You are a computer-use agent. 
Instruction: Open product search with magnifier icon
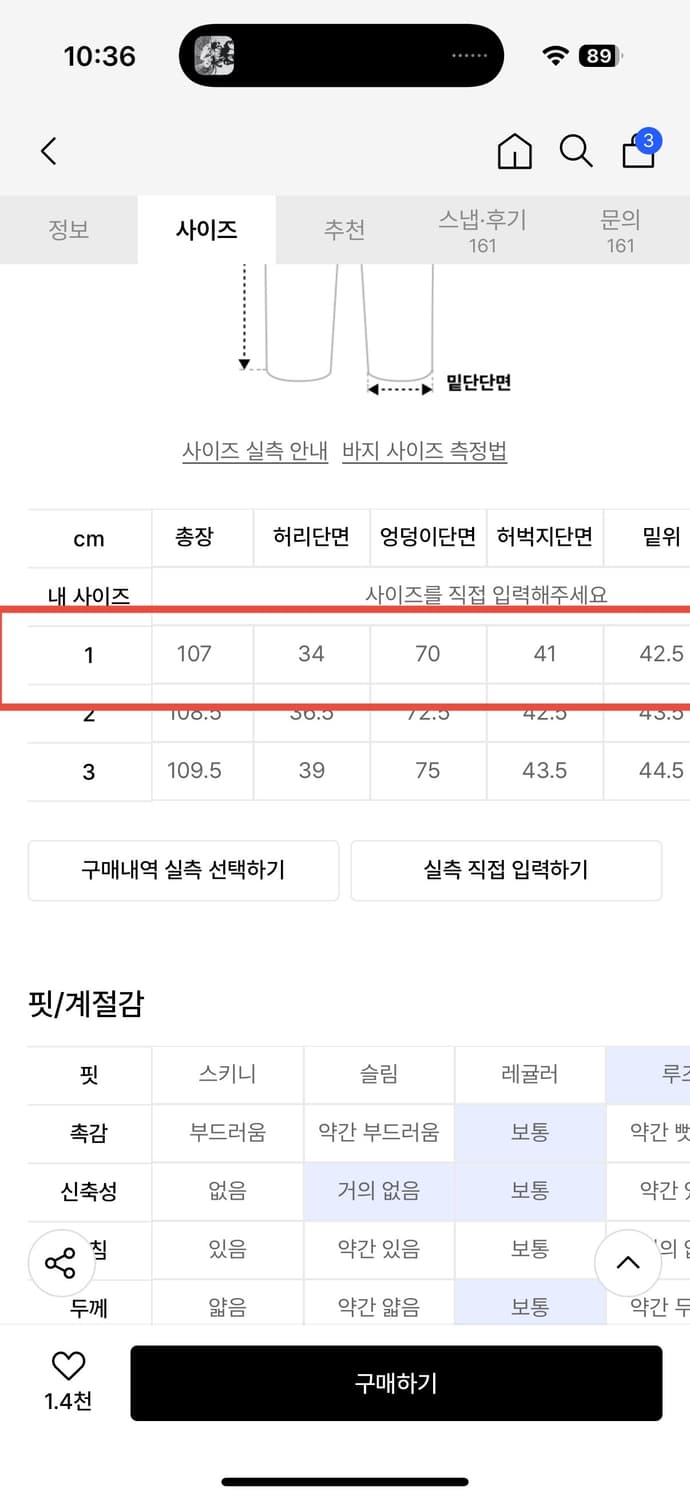[x=576, y=152]
